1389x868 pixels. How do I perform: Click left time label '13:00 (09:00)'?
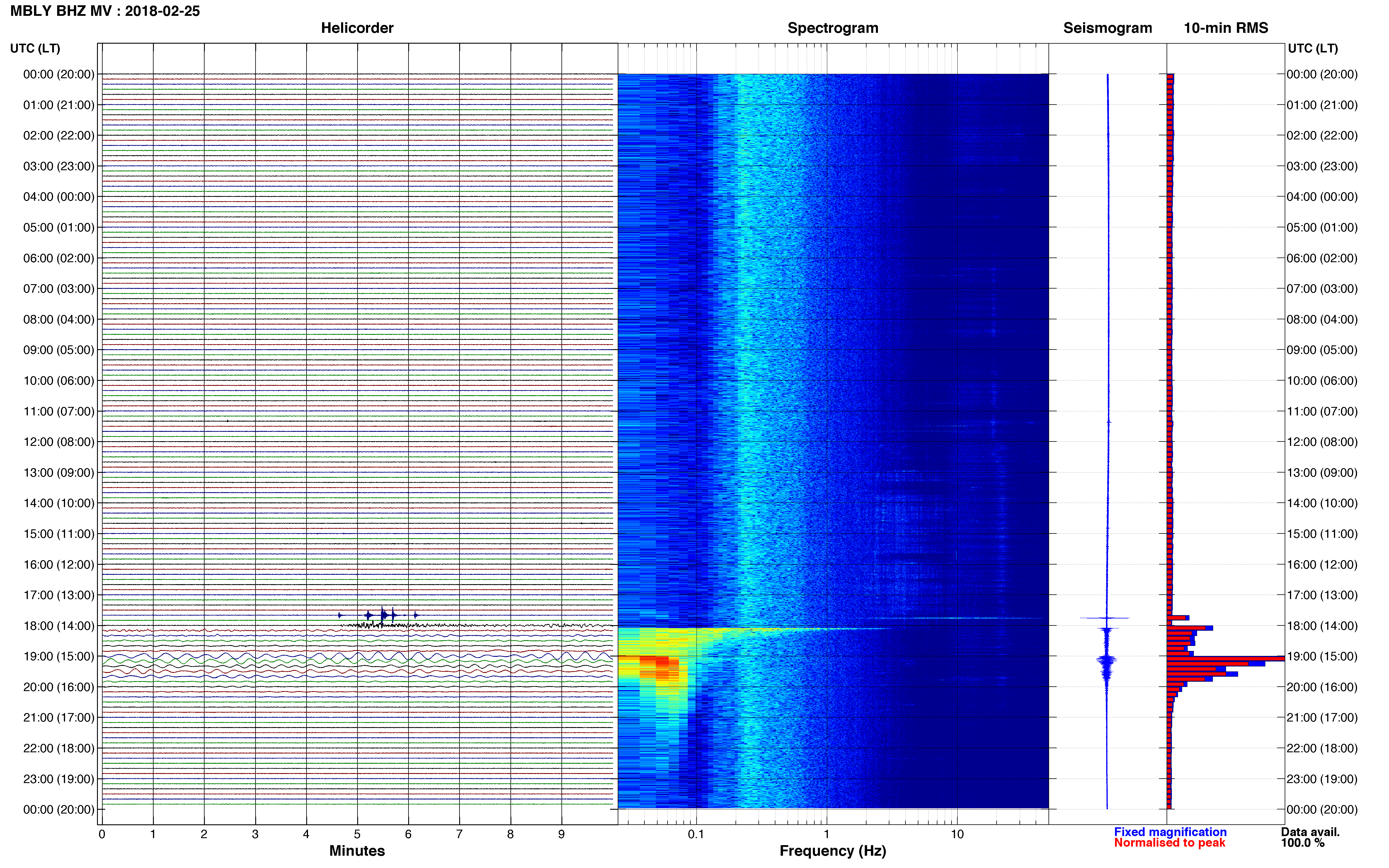(x=59, y=473)
